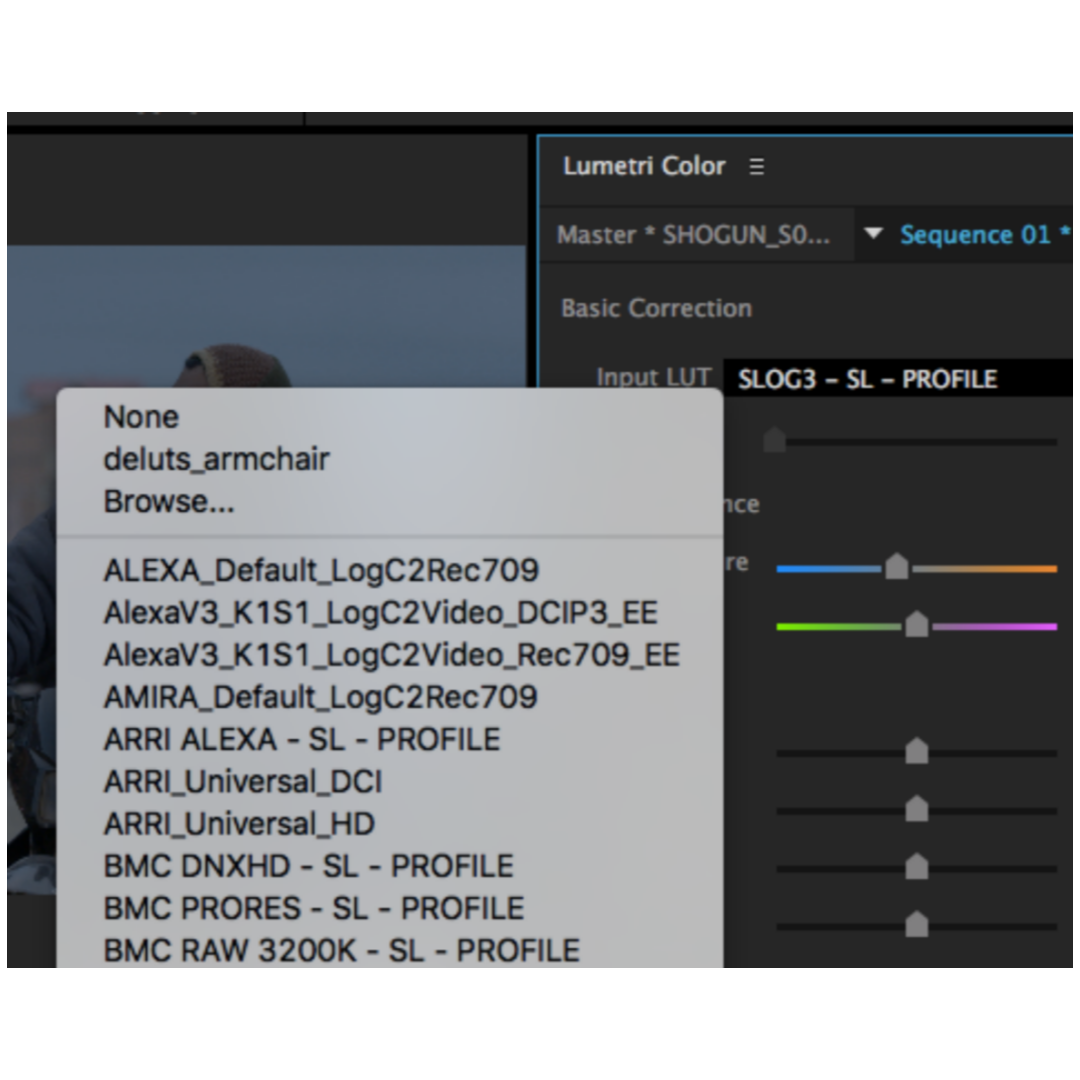Screen dimensions: 1080x1080
Task: Click the Lumetri Color panel title
Action: pos(644,167)
